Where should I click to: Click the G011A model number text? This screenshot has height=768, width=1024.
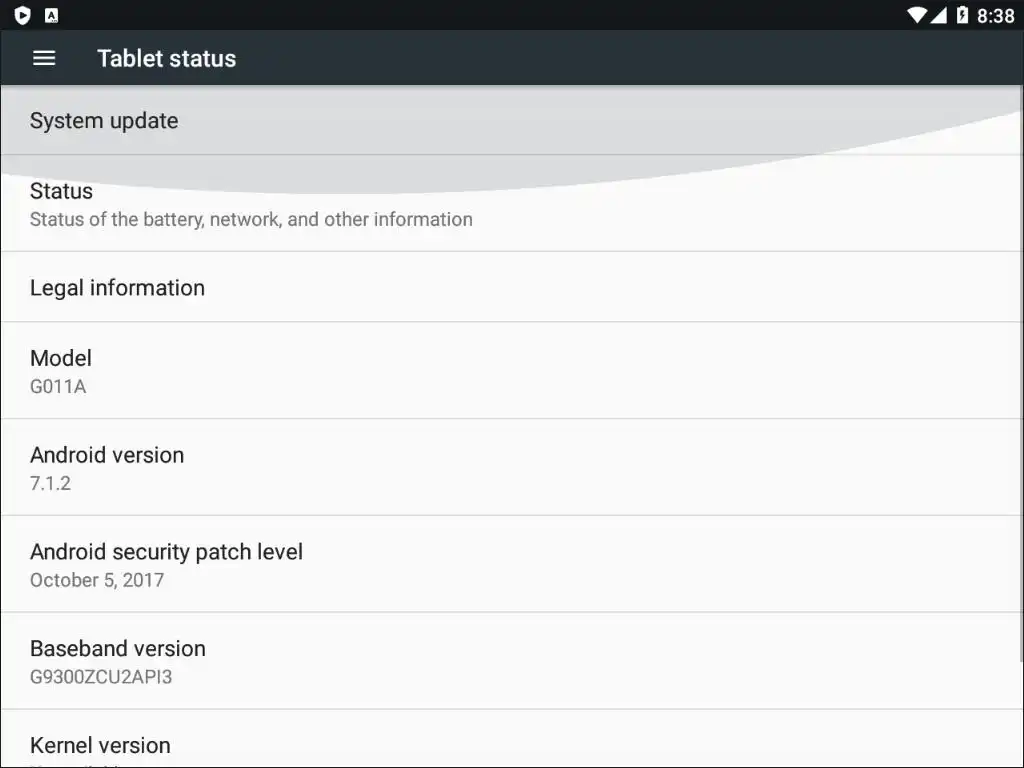58,386
